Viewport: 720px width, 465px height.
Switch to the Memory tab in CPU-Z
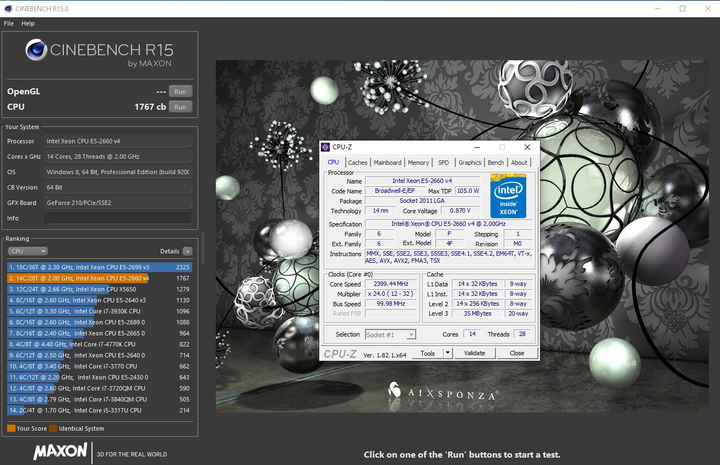418,162
